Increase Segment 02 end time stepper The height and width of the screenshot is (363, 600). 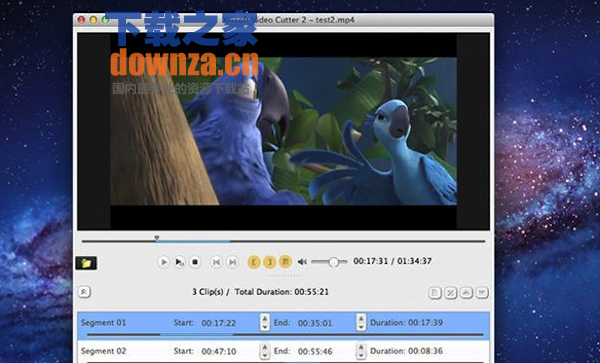coord(361,347)
